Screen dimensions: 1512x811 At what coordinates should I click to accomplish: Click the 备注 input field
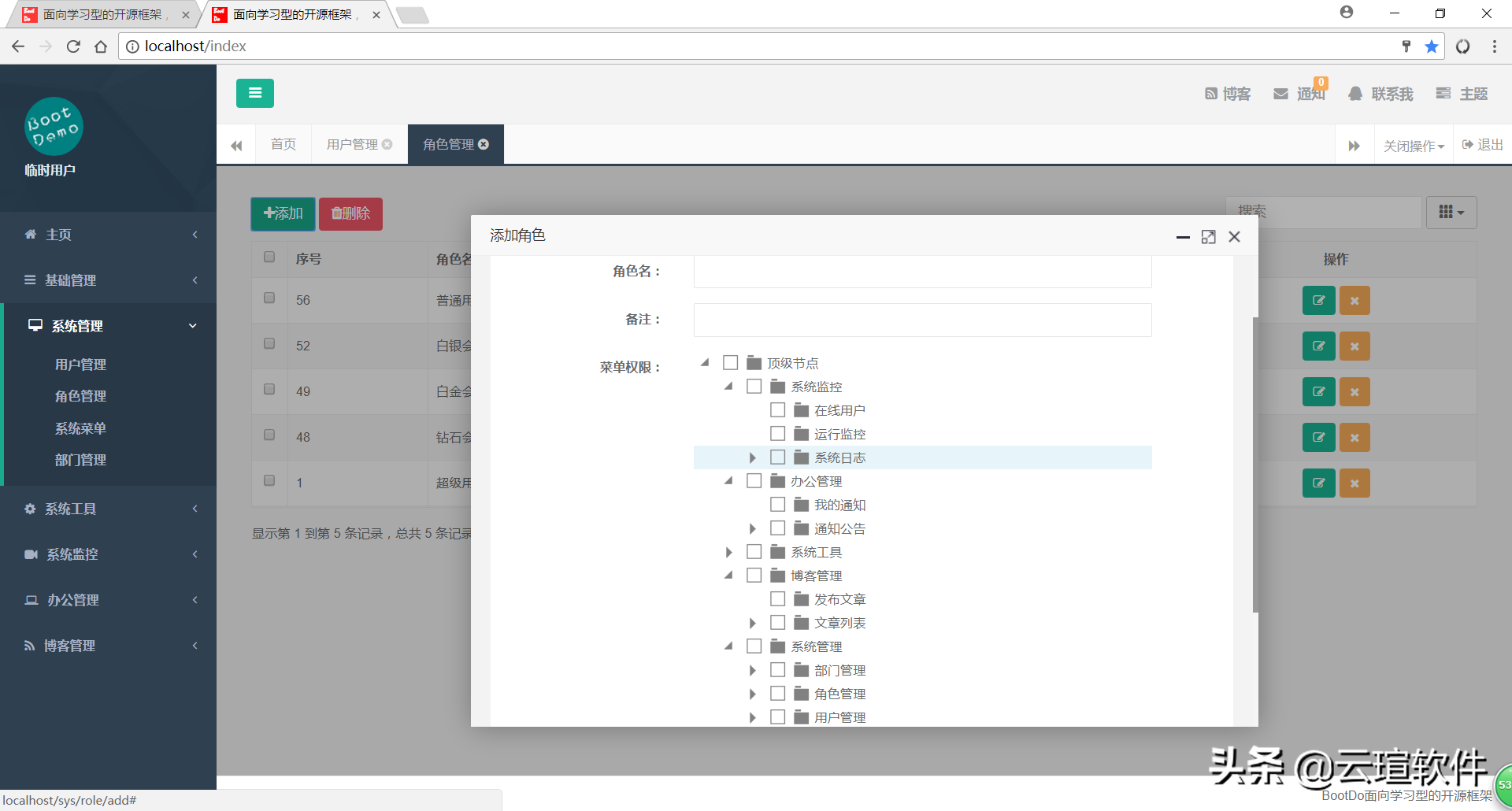[x=922, y=320]
